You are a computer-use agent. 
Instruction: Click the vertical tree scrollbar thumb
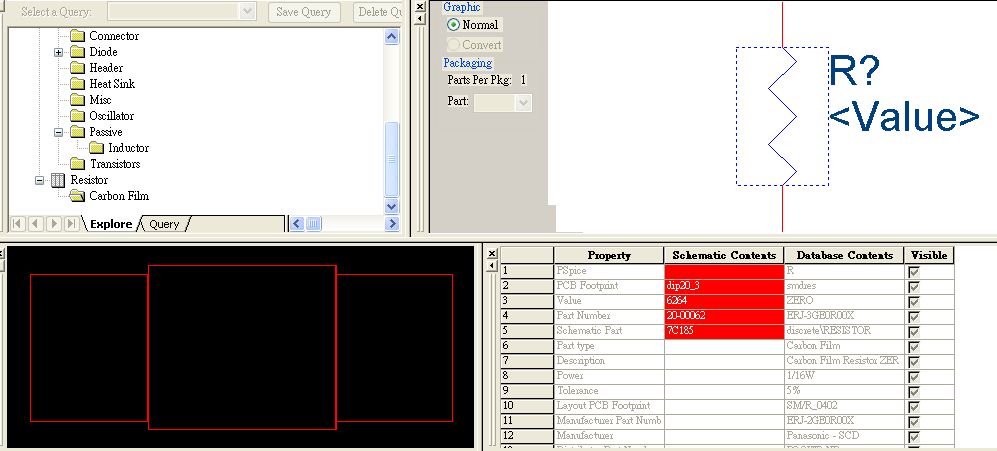coord(392,159)
